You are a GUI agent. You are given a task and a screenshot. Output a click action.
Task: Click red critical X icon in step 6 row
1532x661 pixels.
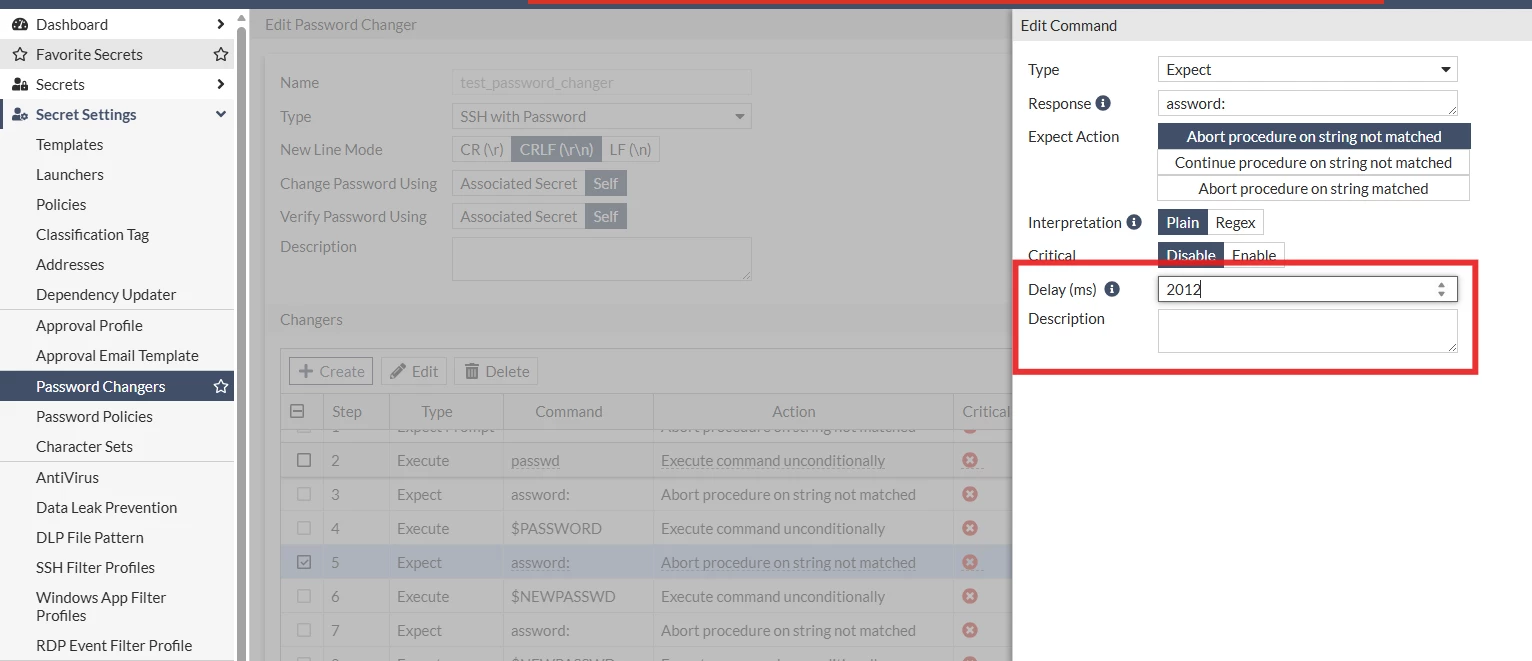point(969,596)
